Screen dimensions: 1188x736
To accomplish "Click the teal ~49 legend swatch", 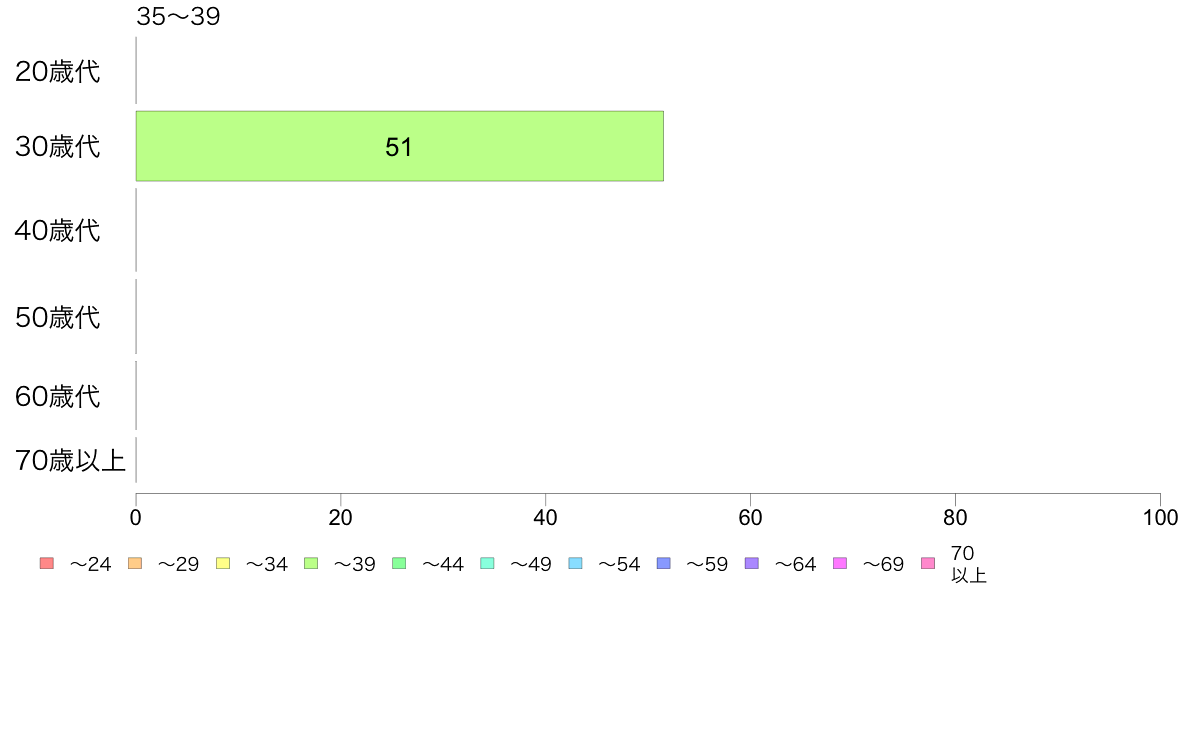I will [487, 563].
